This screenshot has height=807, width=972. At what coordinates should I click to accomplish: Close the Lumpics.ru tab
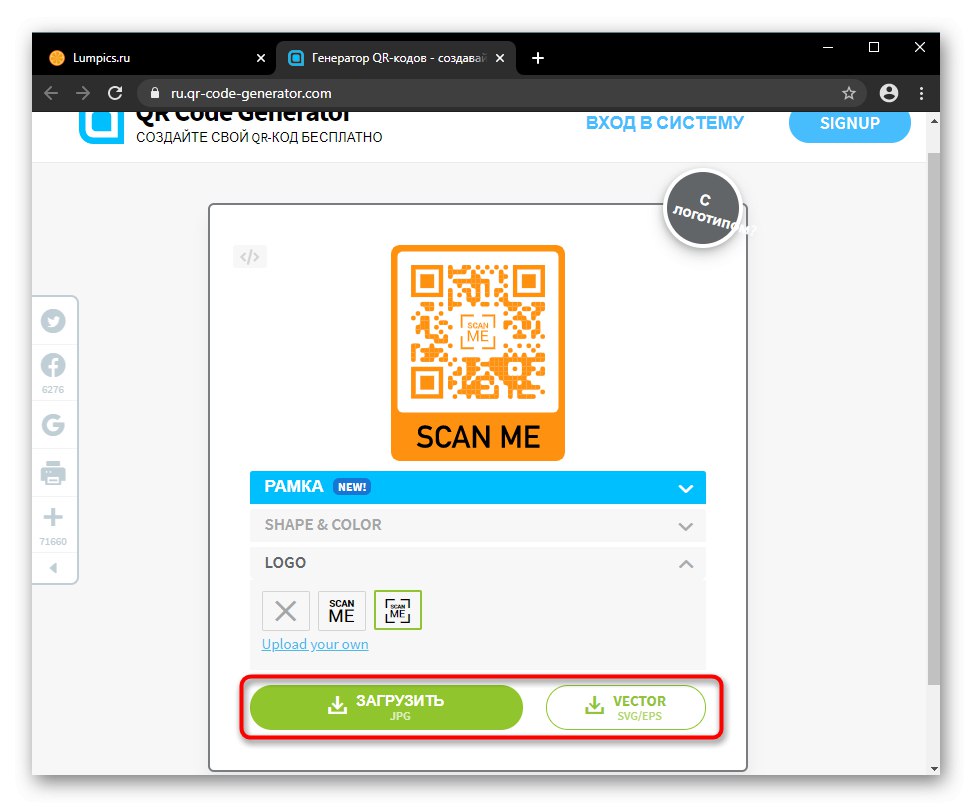[261, 58]
